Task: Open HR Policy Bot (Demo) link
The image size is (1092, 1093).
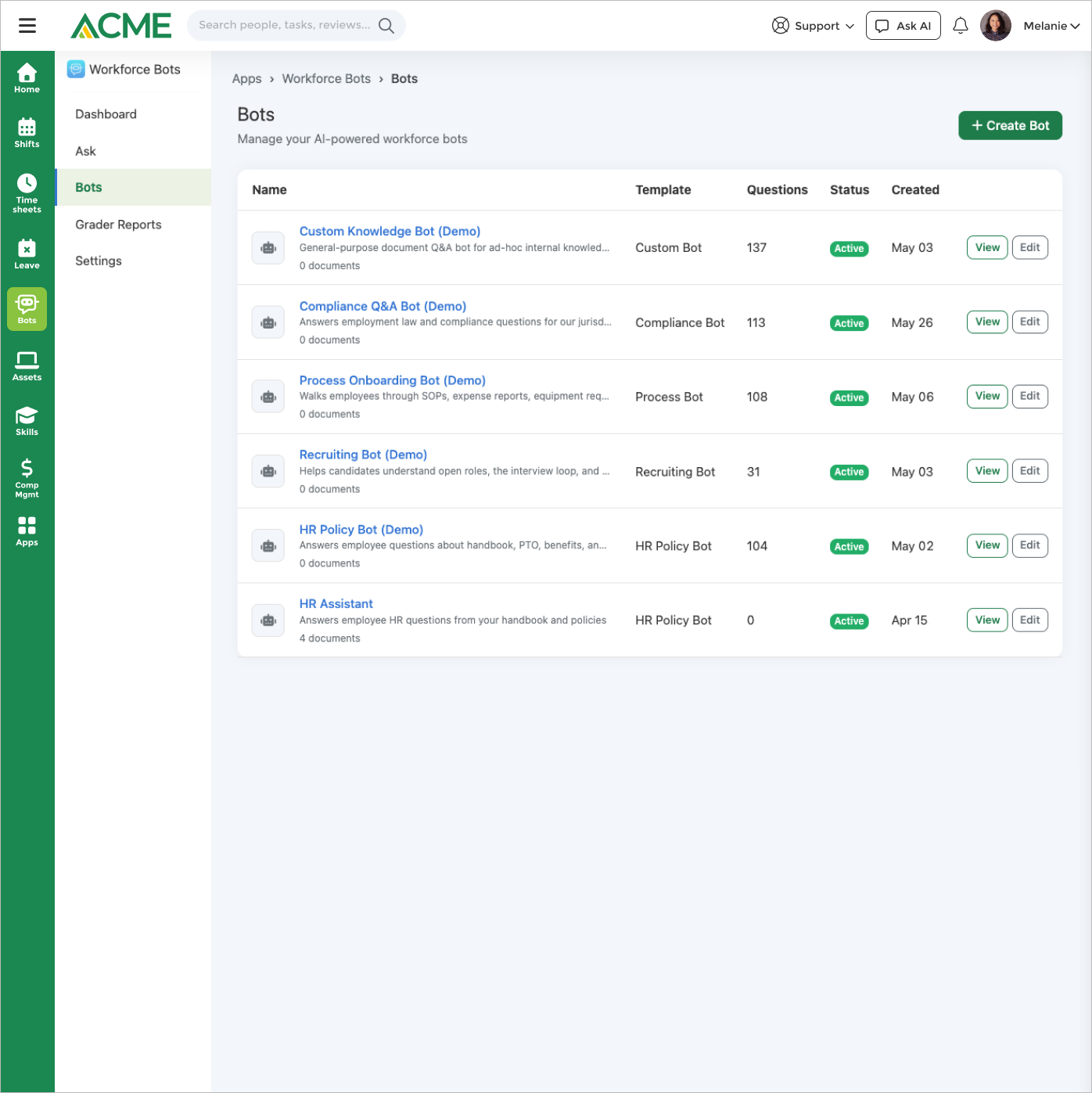Action: pos(361,530)
